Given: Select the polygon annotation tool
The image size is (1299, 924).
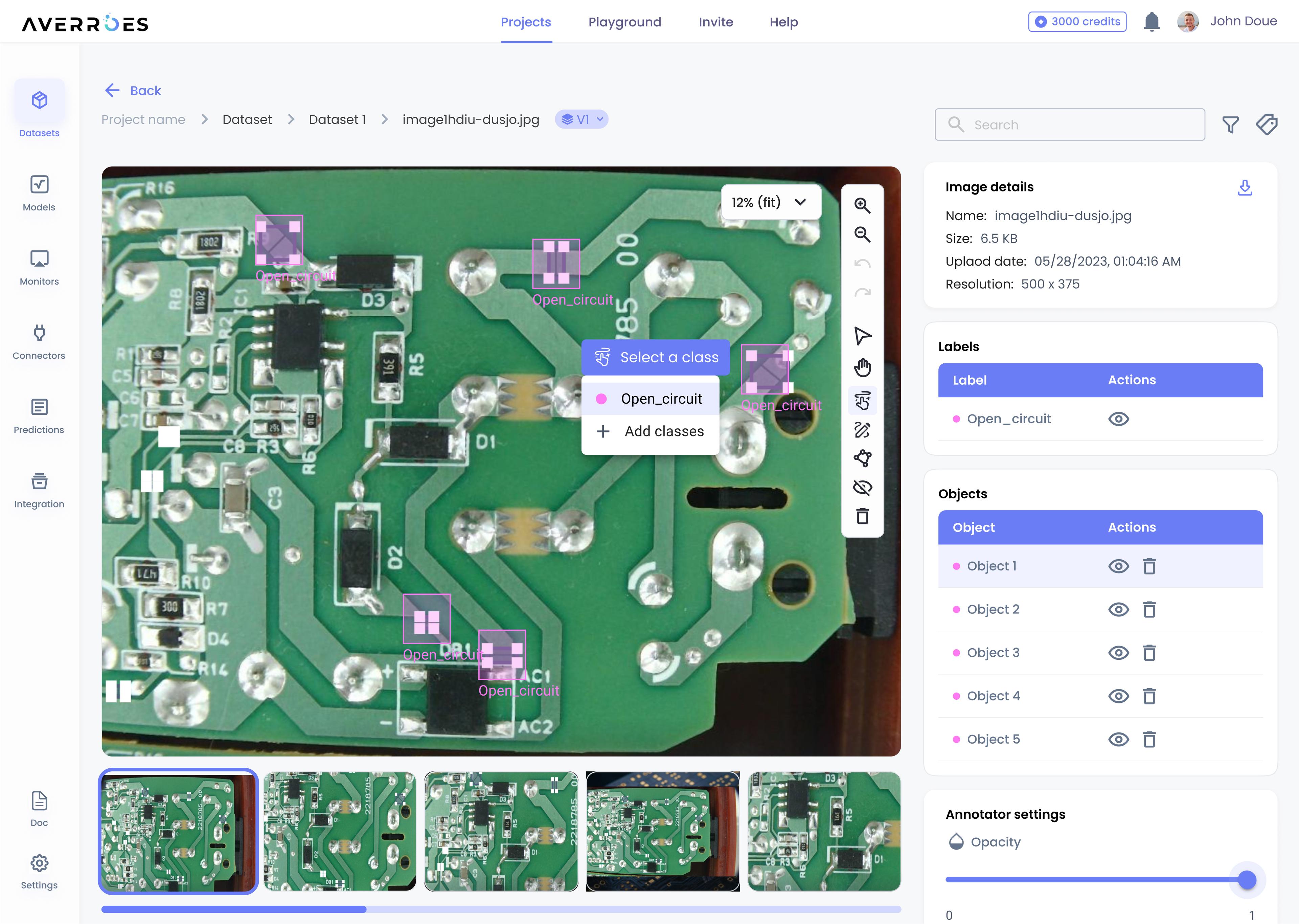Looking at the screenshot, I should click(x=862, y=458).
